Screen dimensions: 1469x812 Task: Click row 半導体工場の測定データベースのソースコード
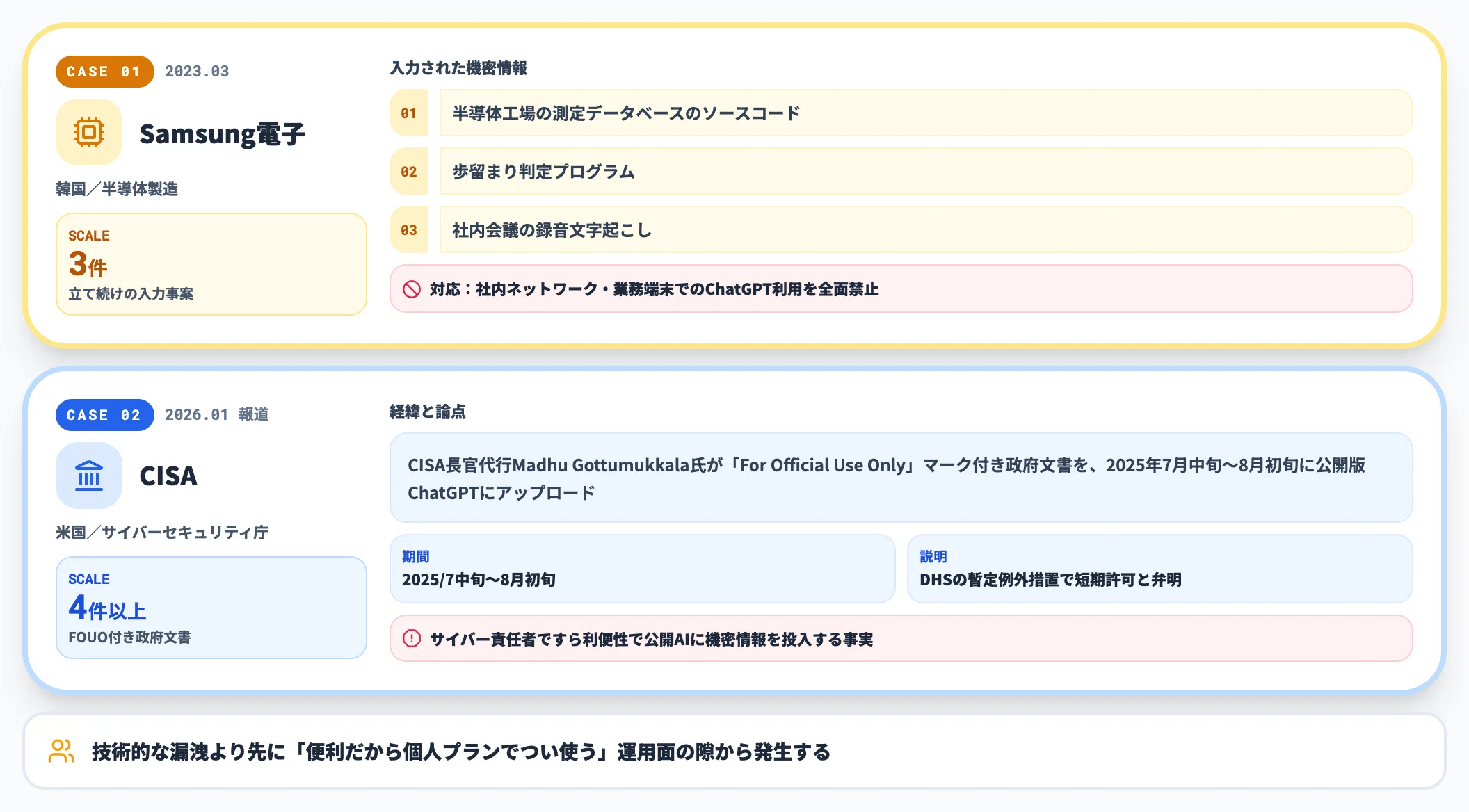click(926, 113)
